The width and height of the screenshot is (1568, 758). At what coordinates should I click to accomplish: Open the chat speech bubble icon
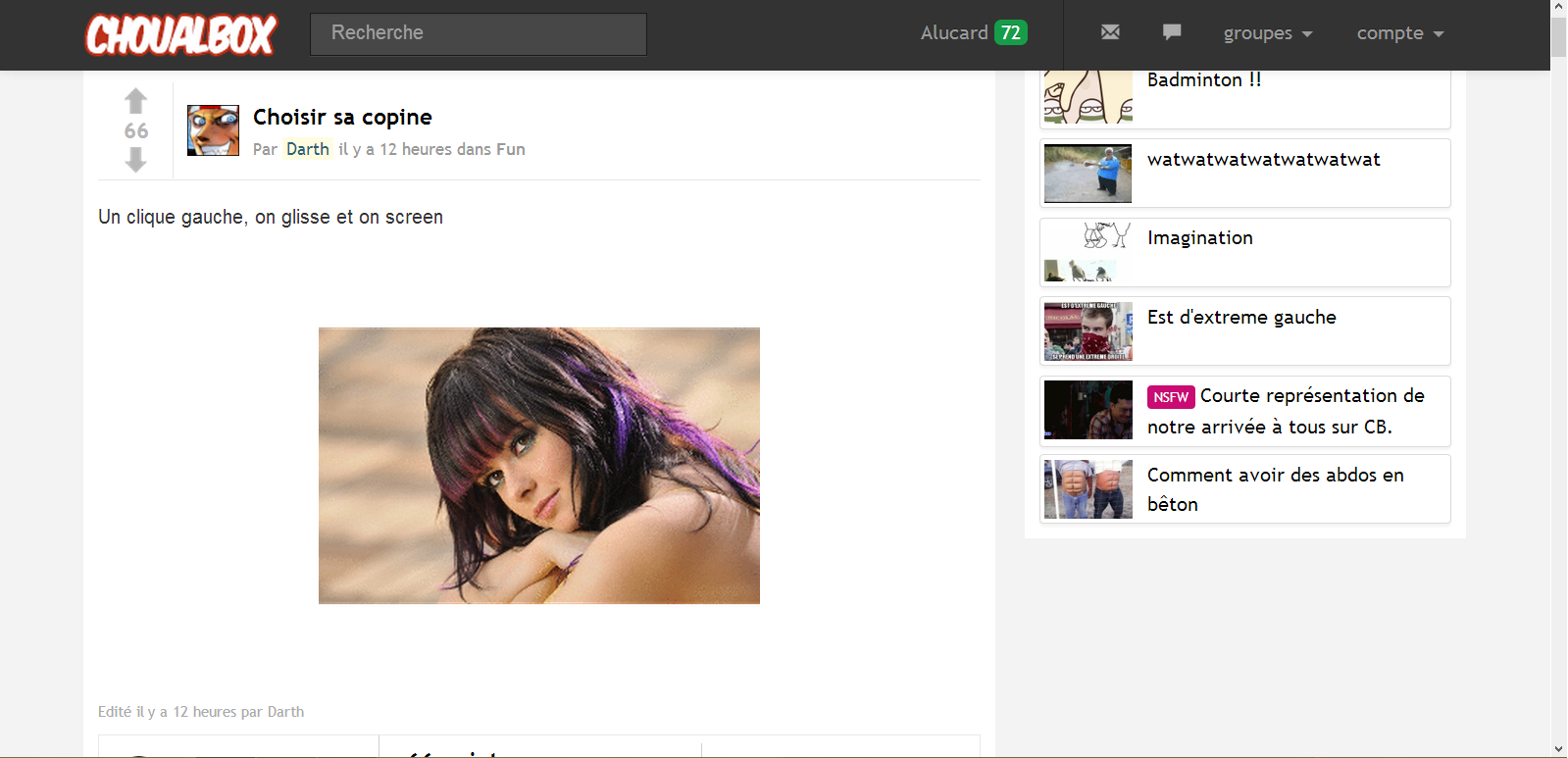[1172, 32]
